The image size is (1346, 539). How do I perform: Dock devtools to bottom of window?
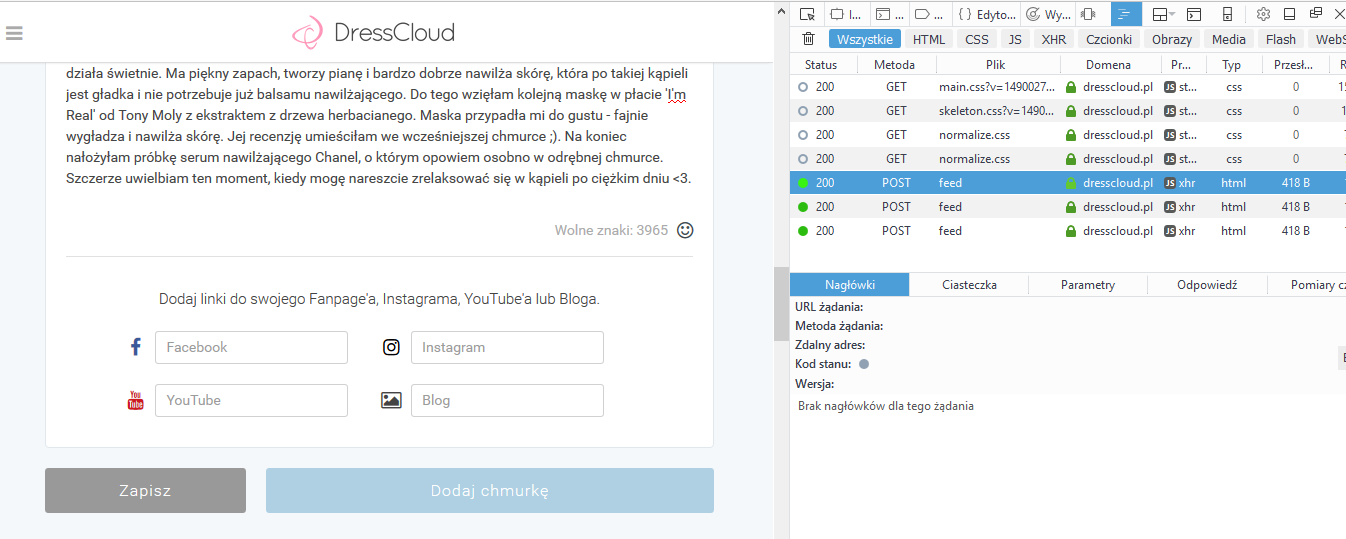[x=1289, y=14]
